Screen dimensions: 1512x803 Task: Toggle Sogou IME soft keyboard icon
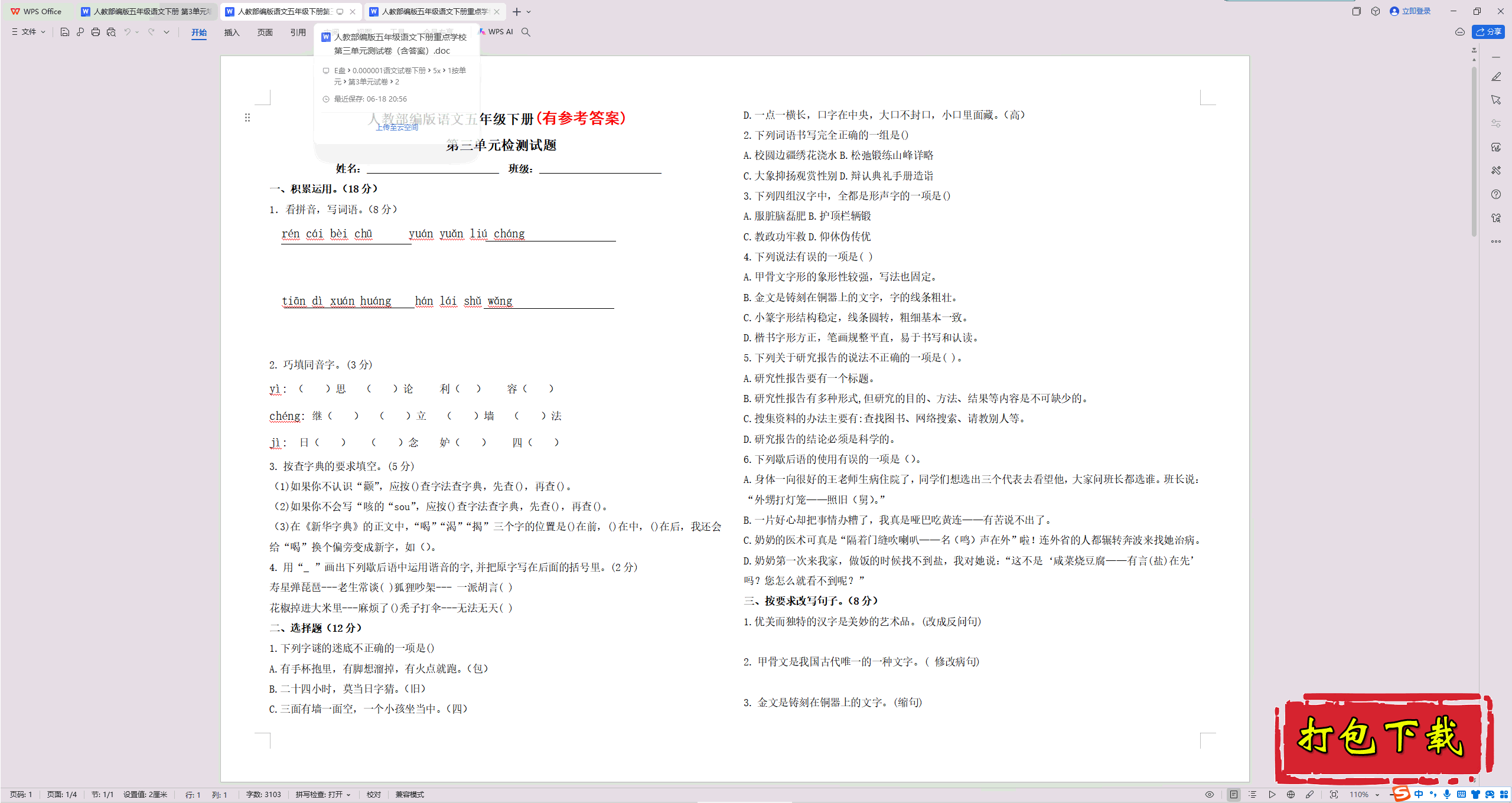click(x=1461, y=795)
